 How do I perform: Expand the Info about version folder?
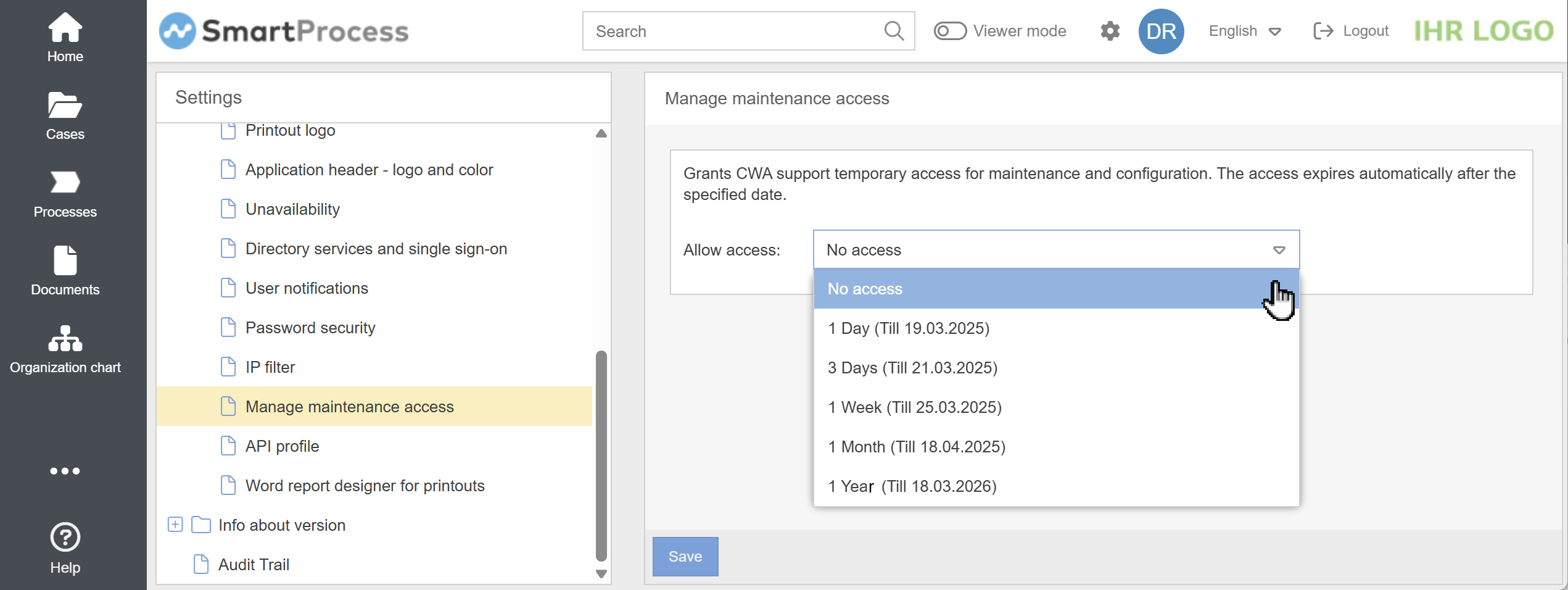point(175,525)
